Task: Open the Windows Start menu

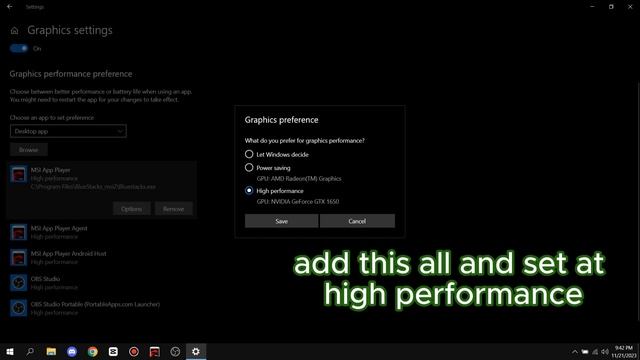Action: click(10, 351)
